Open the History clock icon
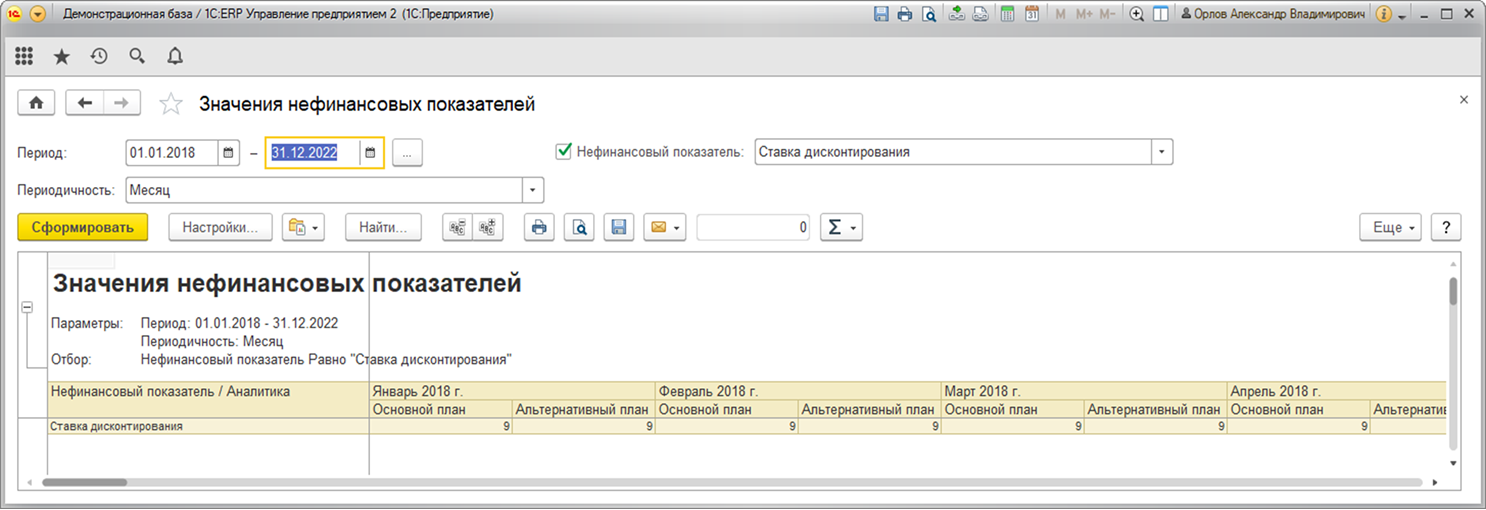This screenshot has height=510, width=1486. (x=99, y=56)
